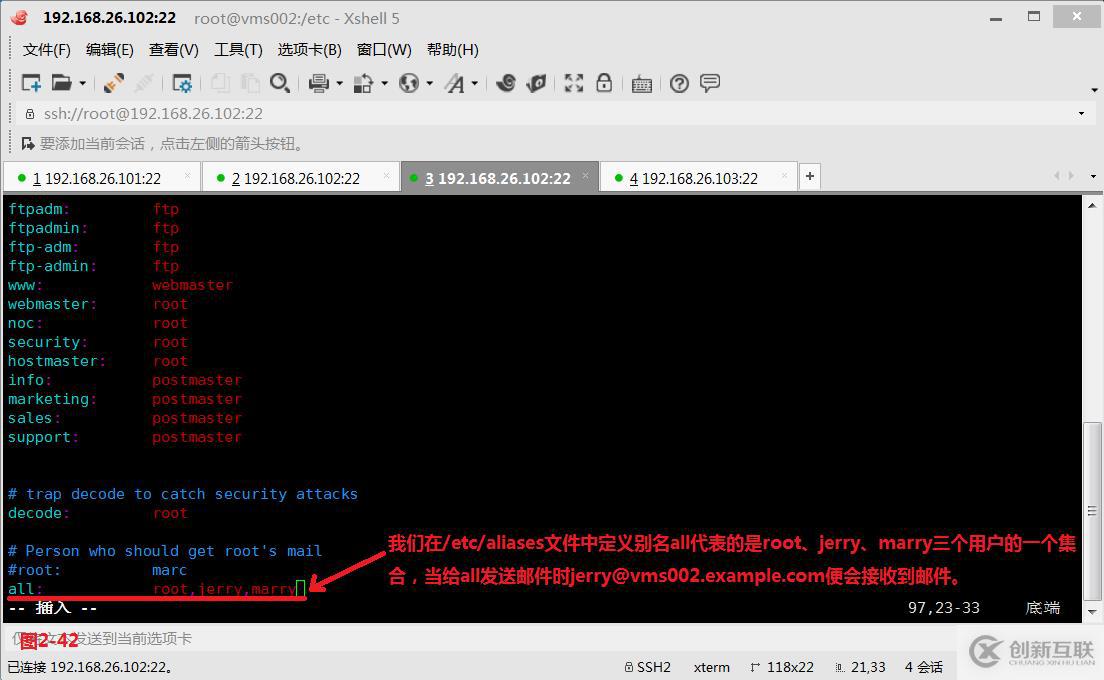This screenshot has width=1104, height=680.
Task: Click the 4 会话 session count
Action: coord(924,667)
